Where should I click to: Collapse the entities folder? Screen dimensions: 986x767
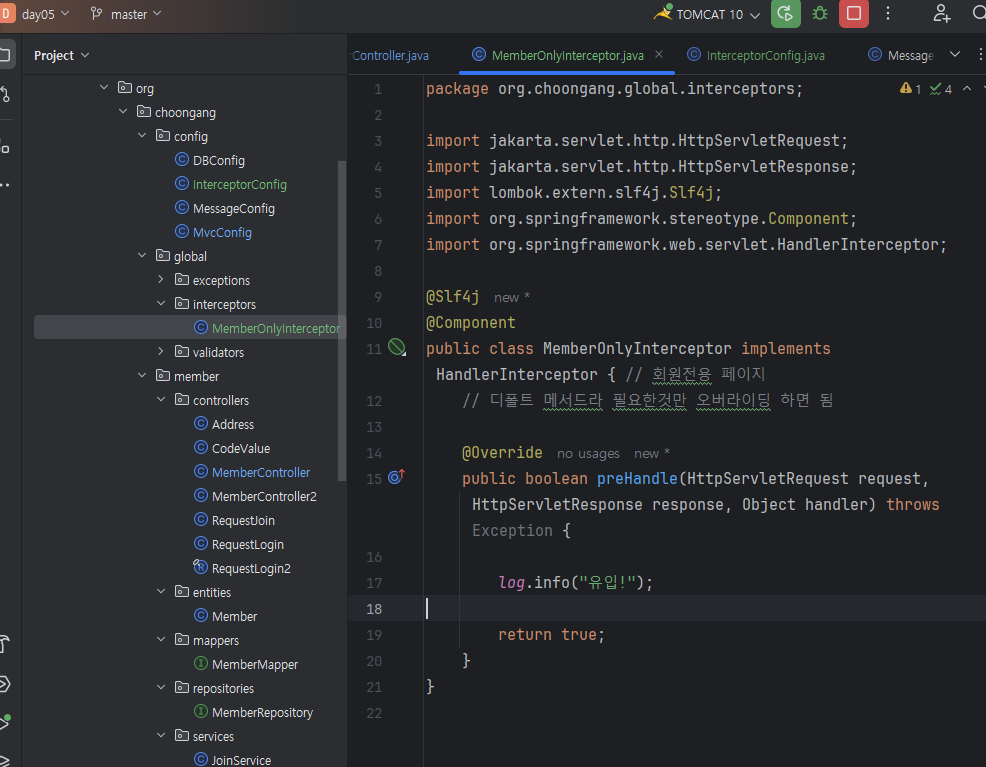(160, 591)
